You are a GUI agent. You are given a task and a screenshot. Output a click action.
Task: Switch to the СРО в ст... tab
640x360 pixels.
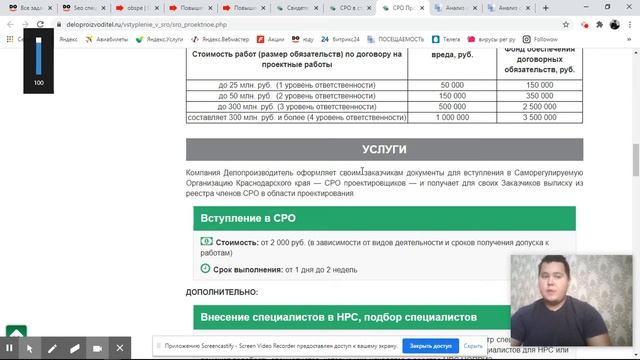point(350,8)
